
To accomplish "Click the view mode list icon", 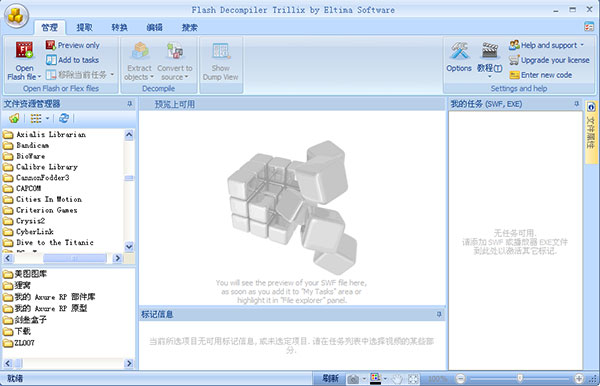I will (x=36, y=119).
